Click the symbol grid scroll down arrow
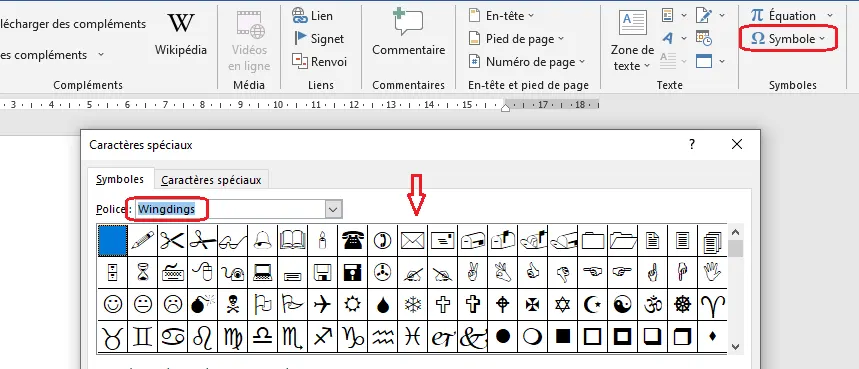Viewport: 859px width, 369px height. click(x=735, y=347)
